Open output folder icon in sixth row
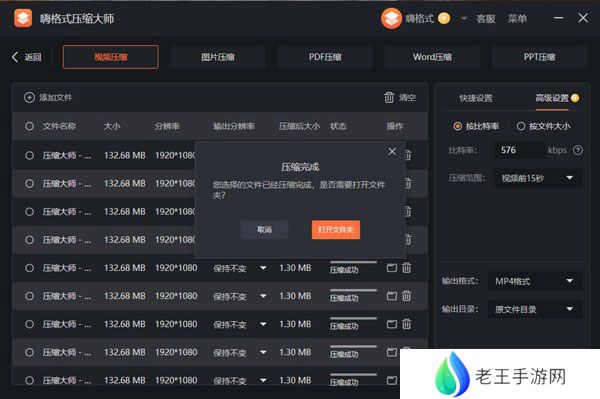The image size is (600, 399). 391,296
